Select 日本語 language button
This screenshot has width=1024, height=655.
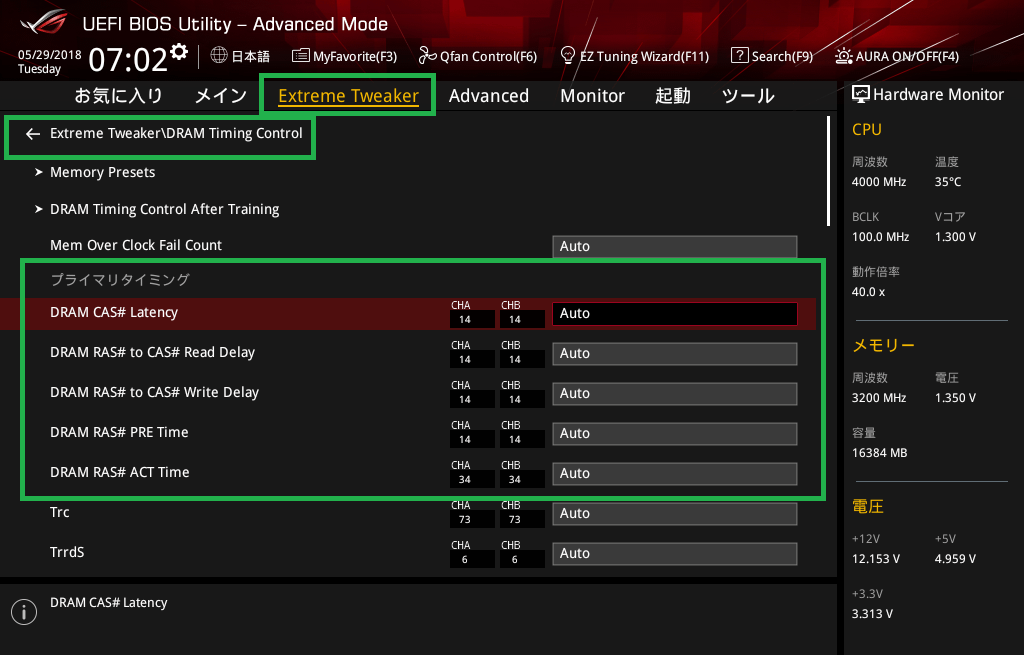pyautogui.click(x=251, y=56)
